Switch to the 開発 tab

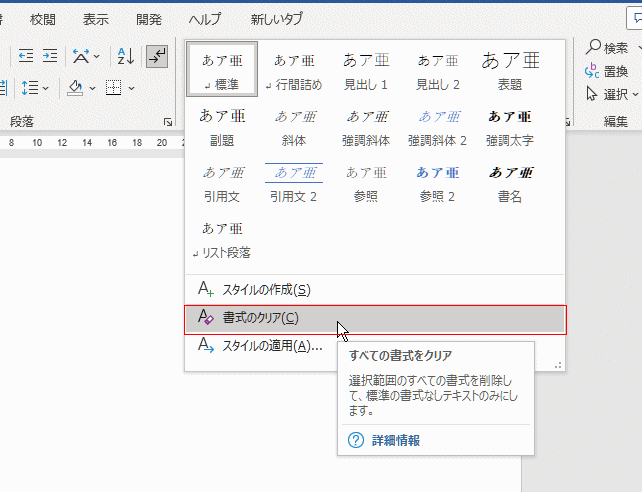pyautogui.click(x=149, y=19)
